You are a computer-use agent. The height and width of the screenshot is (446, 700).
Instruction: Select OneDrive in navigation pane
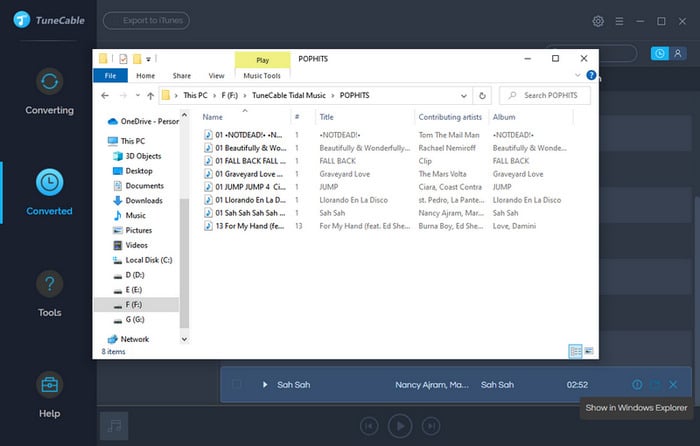click(x=143, y=121)
